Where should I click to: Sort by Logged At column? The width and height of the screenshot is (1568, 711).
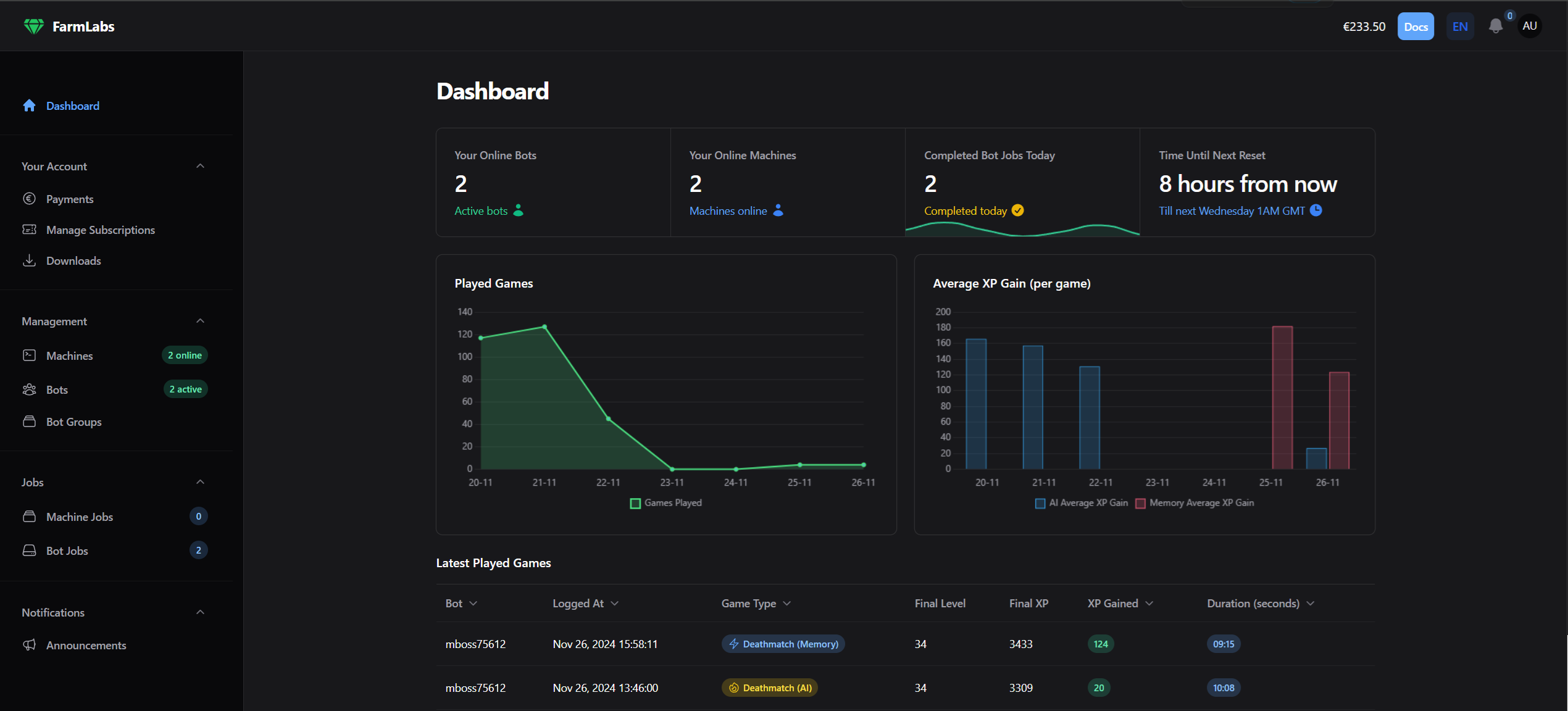585,604
